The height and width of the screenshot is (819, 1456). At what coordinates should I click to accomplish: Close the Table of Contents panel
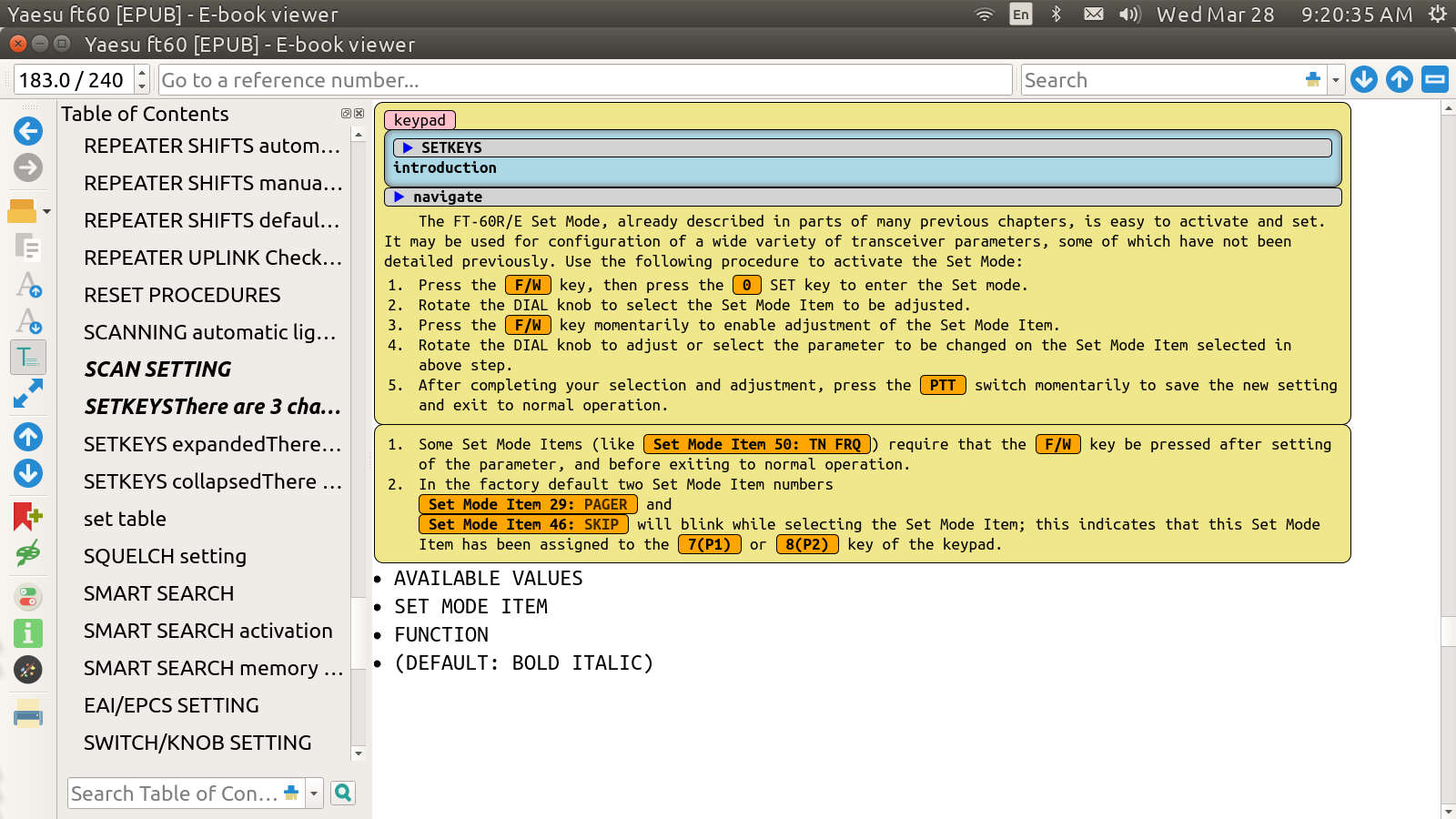[359, 114]
